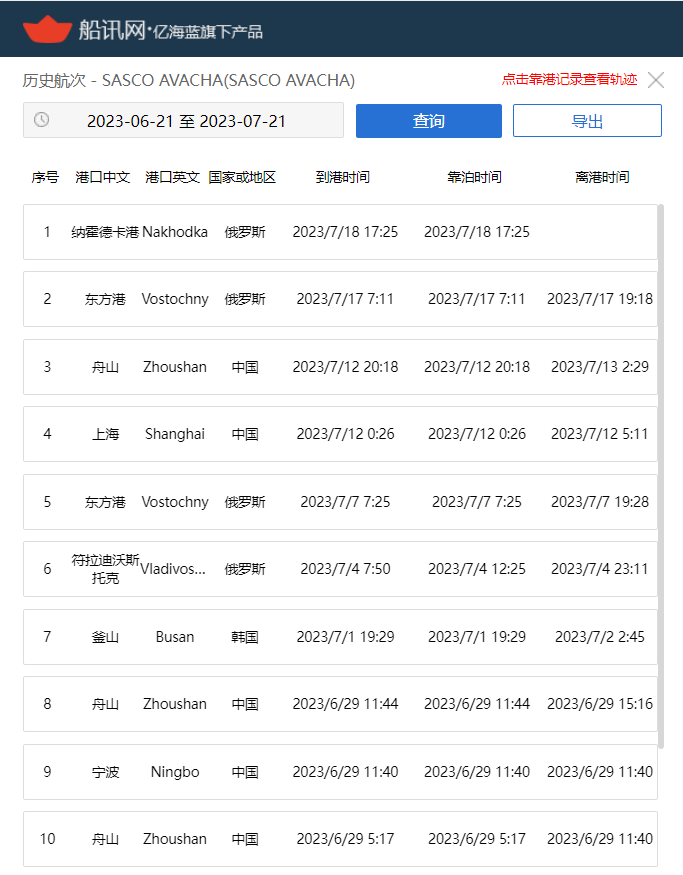Select the Busan port record

tap(340, 637)
